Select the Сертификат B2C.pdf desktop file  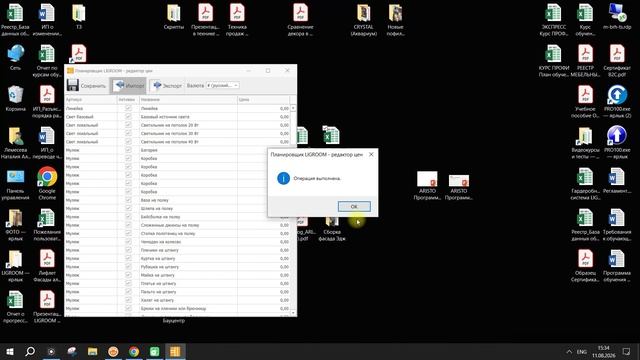pyautogui.click(x=617, y=60)
